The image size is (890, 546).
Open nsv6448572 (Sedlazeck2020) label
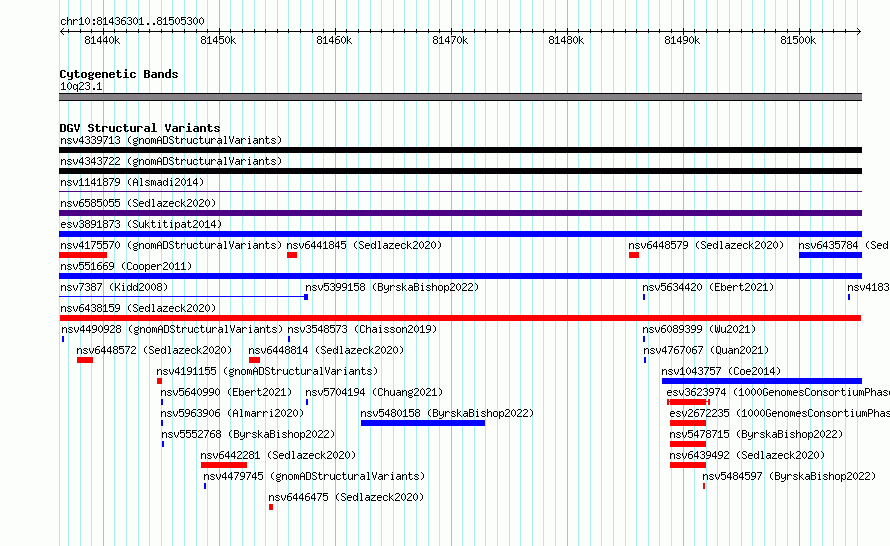154,350
